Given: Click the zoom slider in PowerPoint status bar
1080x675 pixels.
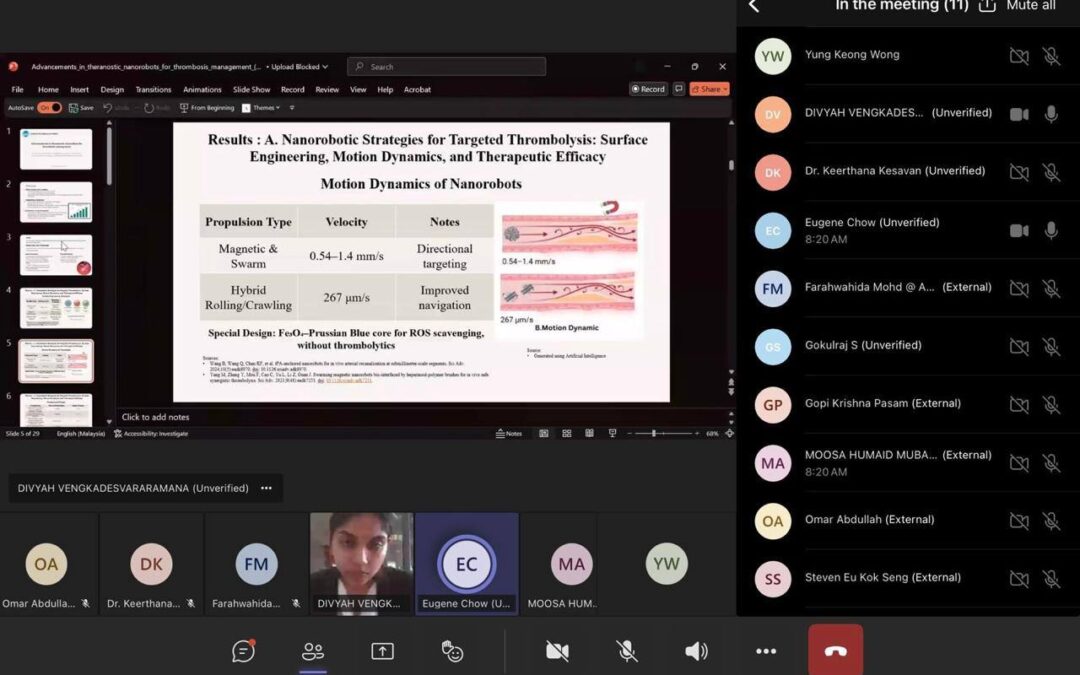Looking at the screenshot, I should (654, 433).
